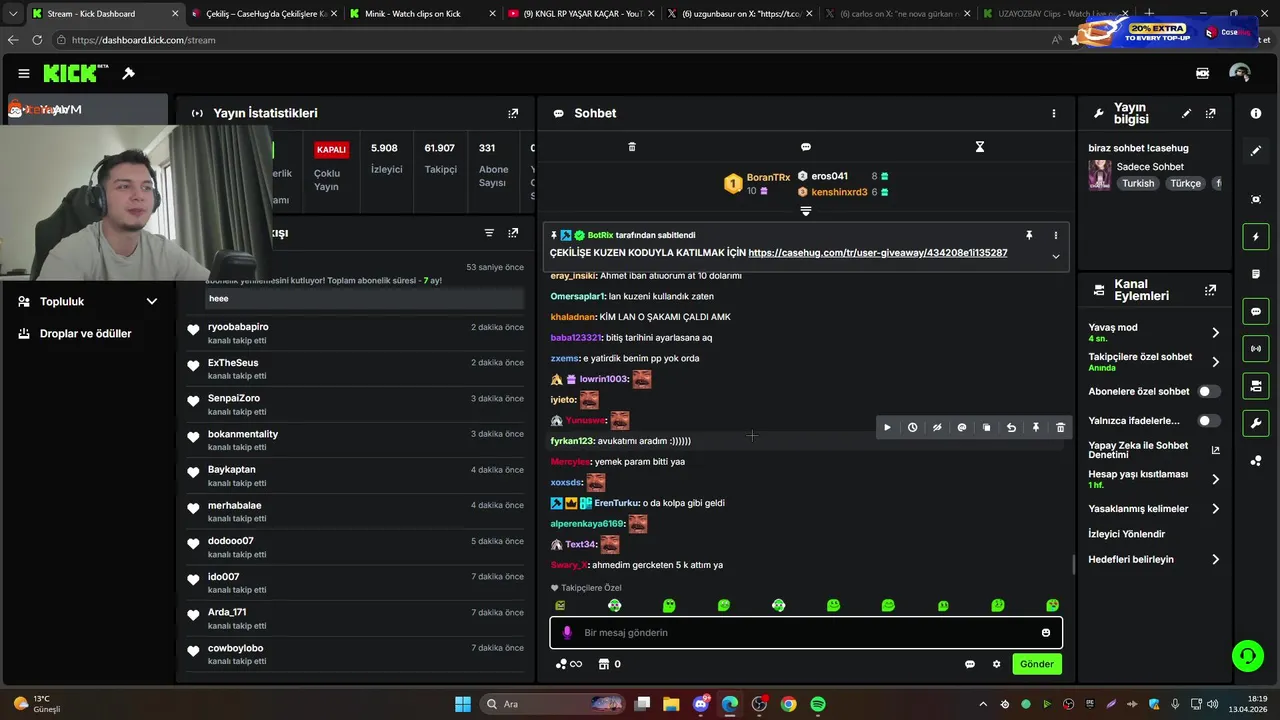The width and height of the screenshot is (1280, 720).
Task: Pop out the Yayın bilgisi panel
Action: point(1211,114)
